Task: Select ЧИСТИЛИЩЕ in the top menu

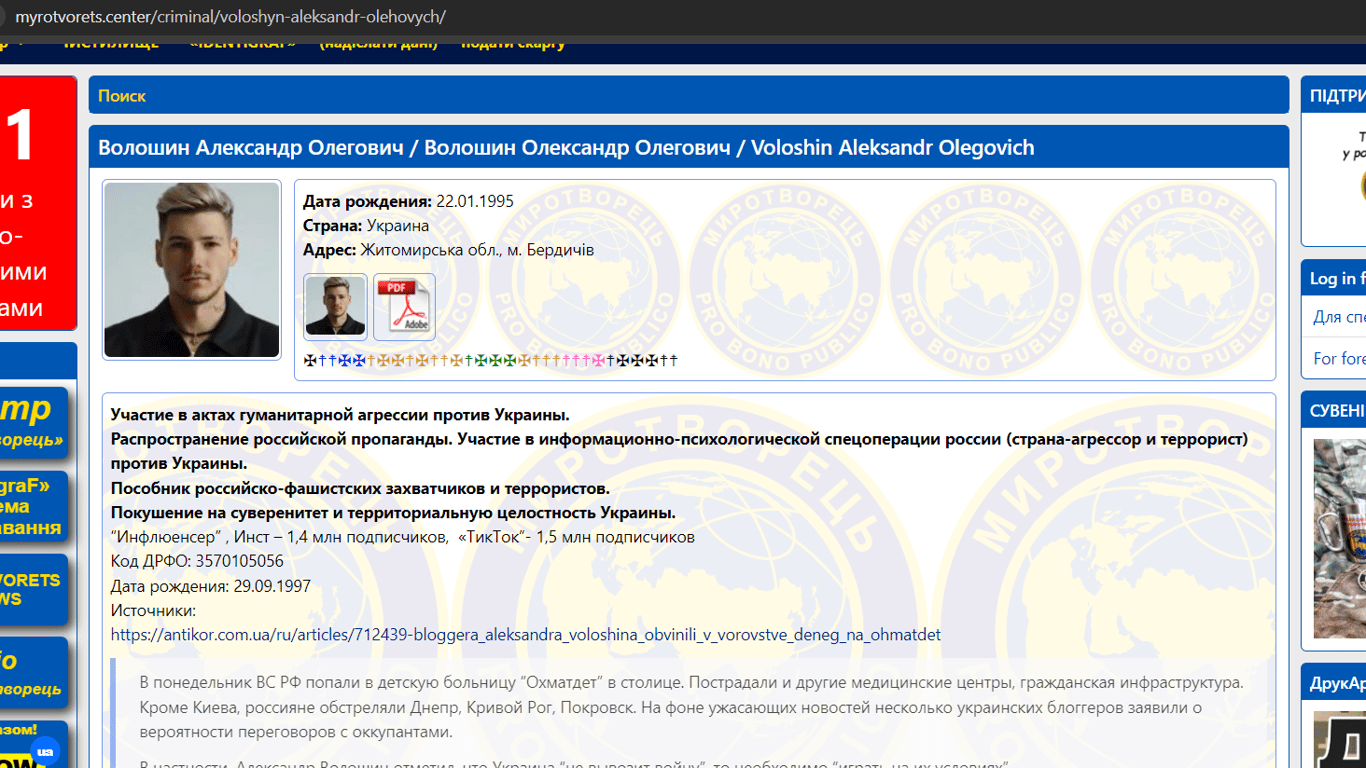Action: point(113,43)
